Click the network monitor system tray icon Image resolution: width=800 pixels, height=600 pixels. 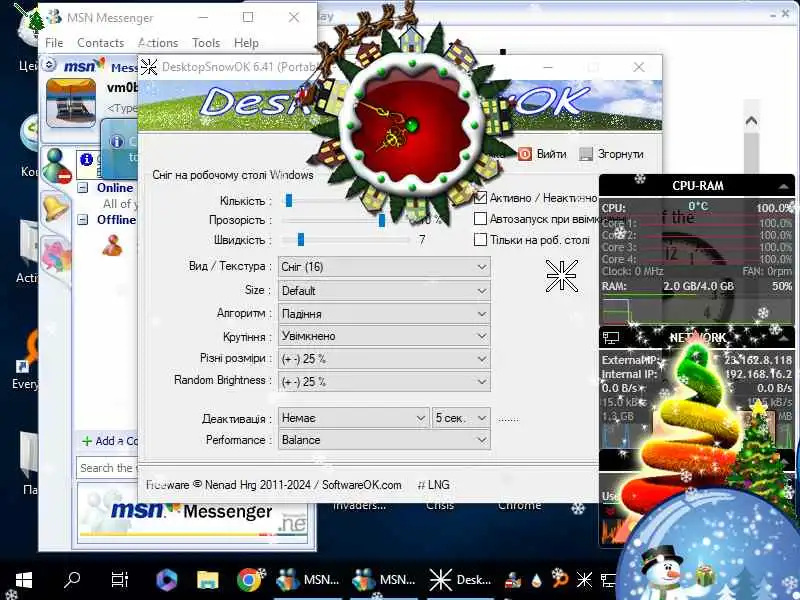(608, 580)
